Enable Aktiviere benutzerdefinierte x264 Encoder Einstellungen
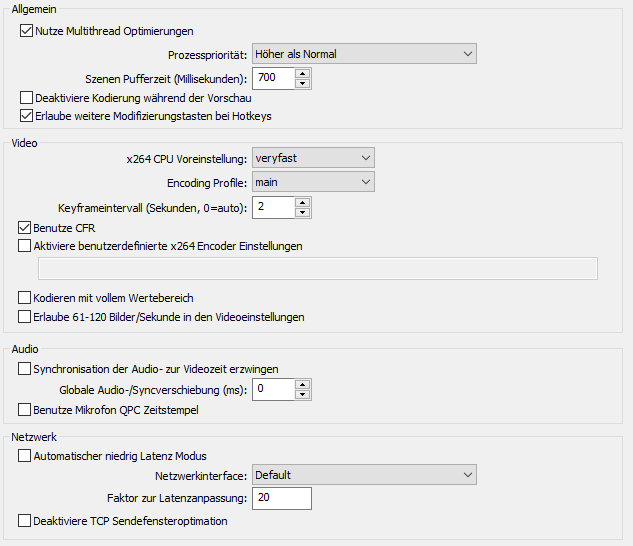The height and width of the screenshot is (546, 633). point(24,246)
